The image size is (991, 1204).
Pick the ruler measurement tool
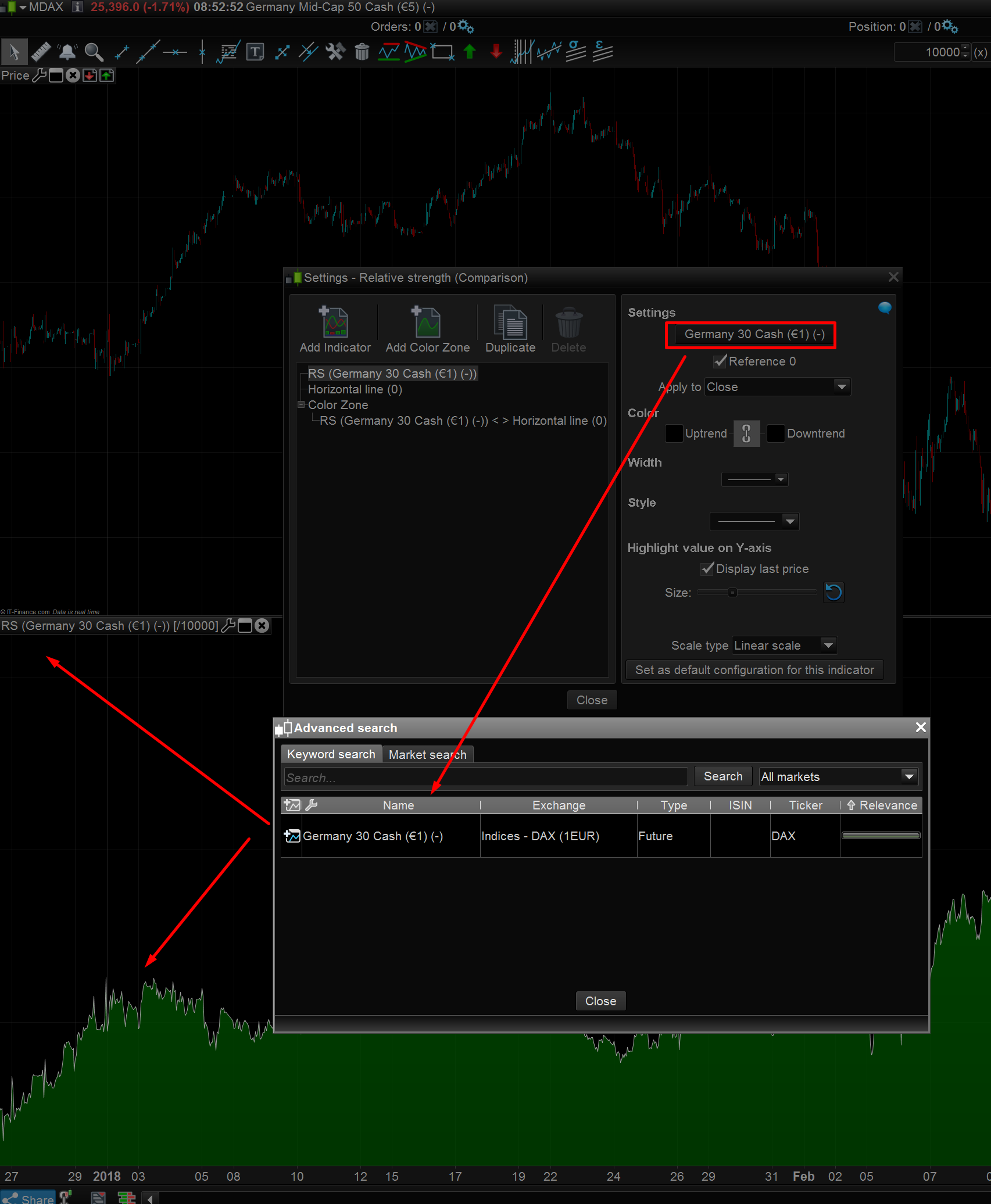tap(41, 52)
